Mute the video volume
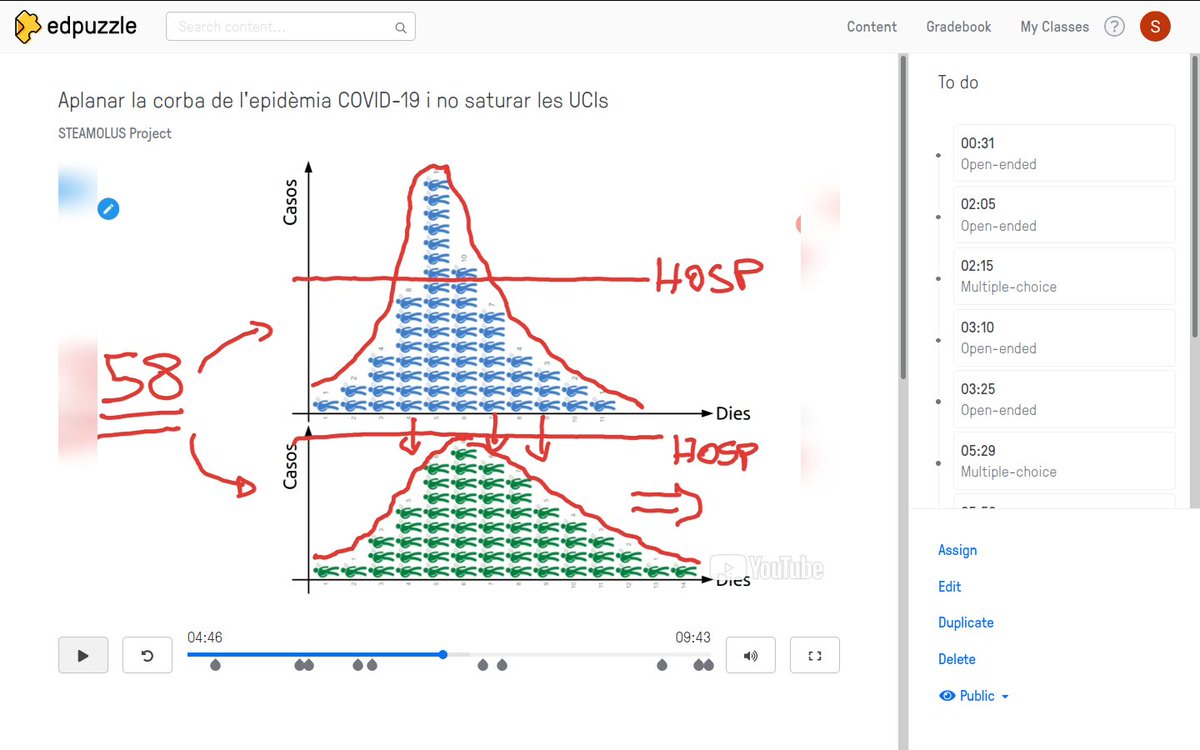 (x=750, y=656)
